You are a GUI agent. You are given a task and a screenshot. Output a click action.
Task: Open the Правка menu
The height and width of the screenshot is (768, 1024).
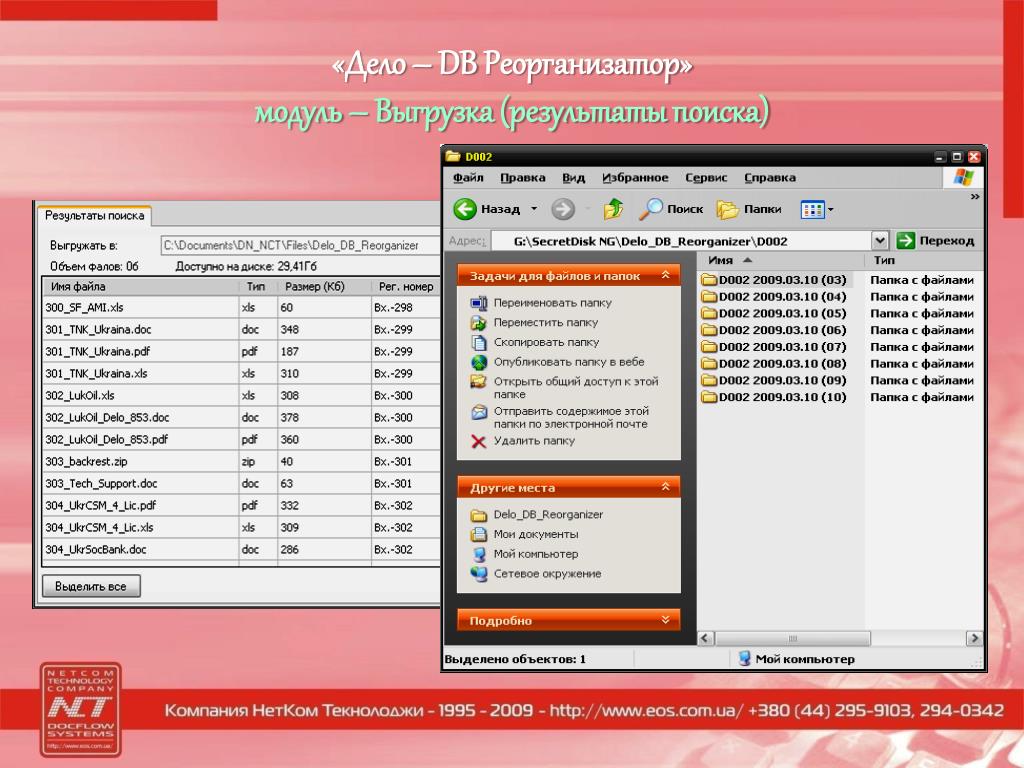[522, 178]
